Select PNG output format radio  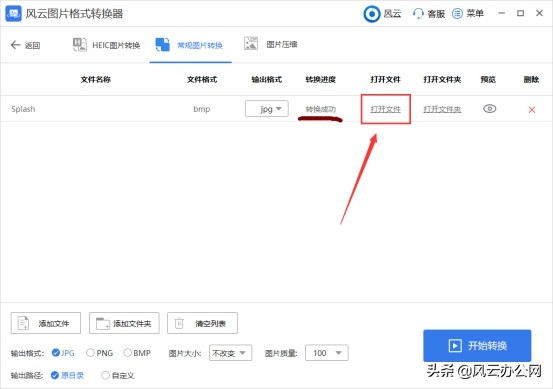(90, 353)
